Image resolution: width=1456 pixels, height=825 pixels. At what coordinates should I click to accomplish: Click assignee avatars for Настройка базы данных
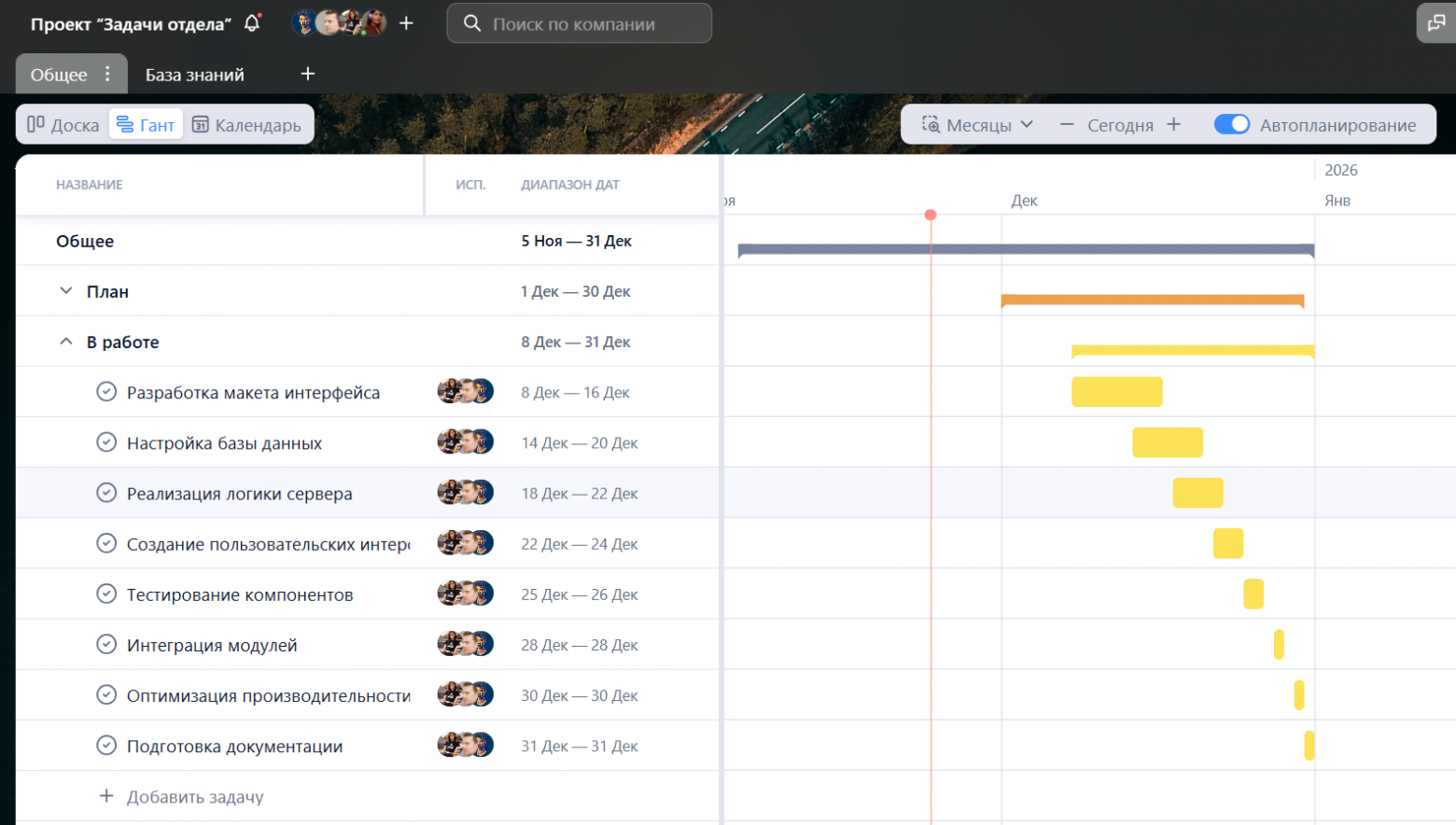point(465,442)
